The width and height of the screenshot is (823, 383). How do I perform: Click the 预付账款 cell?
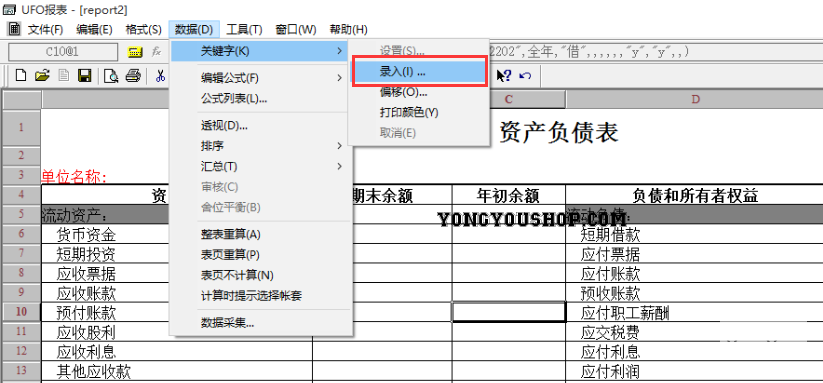86,313
